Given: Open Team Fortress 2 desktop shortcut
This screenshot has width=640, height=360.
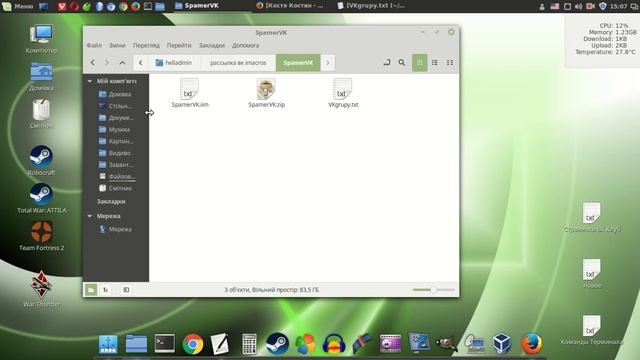Looking at the screenshot, I should [41, 236].
